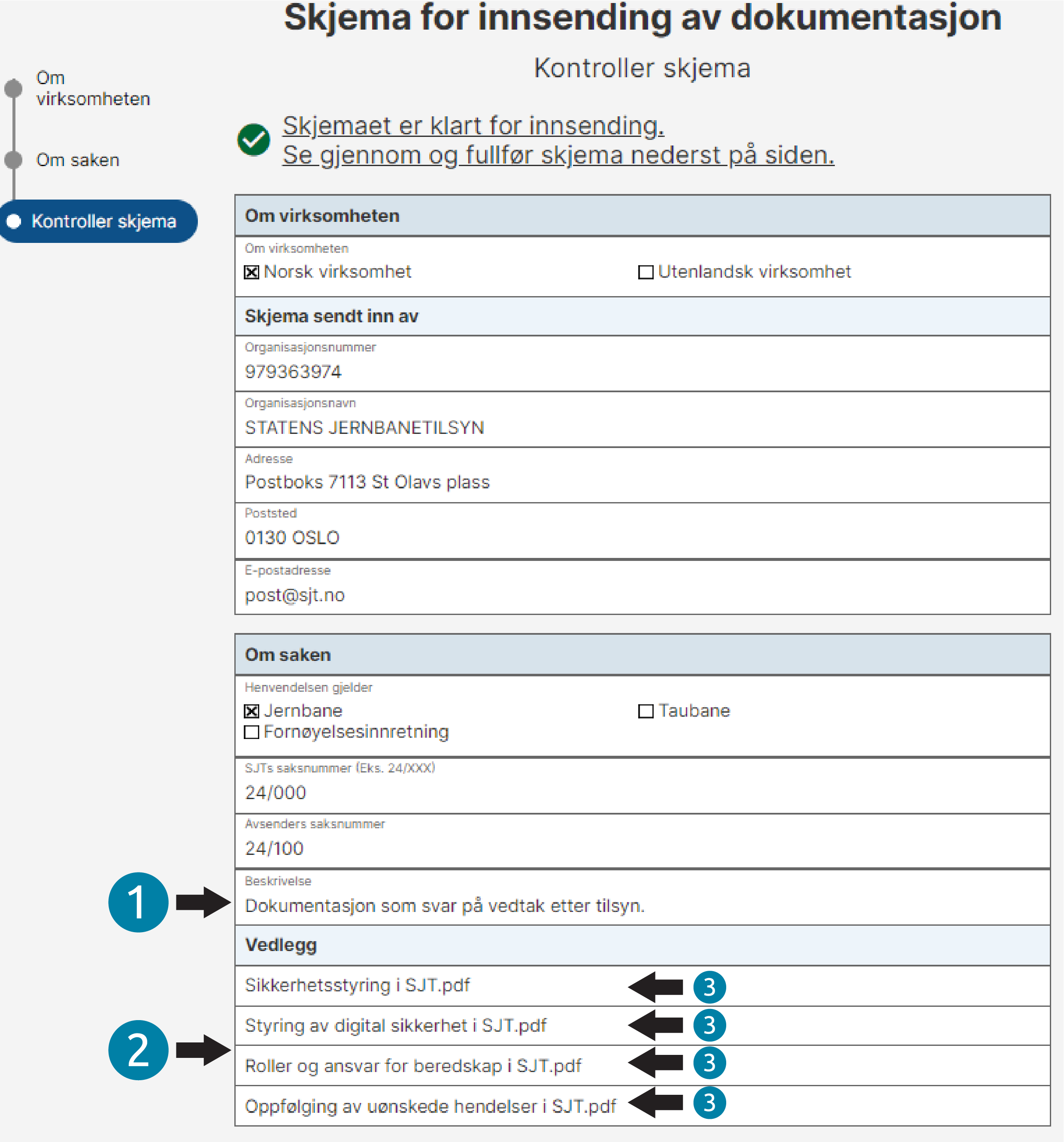Screen dimensions: 1064x1142
Task: Click badge 3 beside Sikkerhetsstyring i SJT.pdf
Action: tap(709, 988)
